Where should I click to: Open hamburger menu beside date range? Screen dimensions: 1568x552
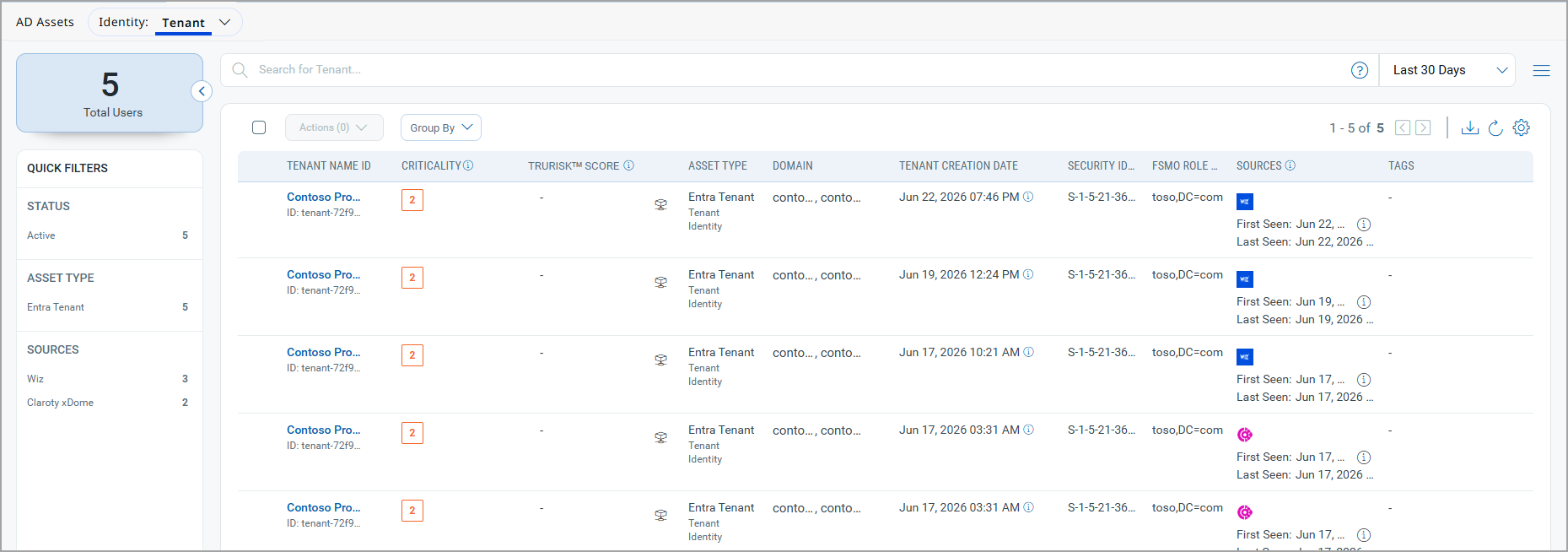pos(1542,70)
